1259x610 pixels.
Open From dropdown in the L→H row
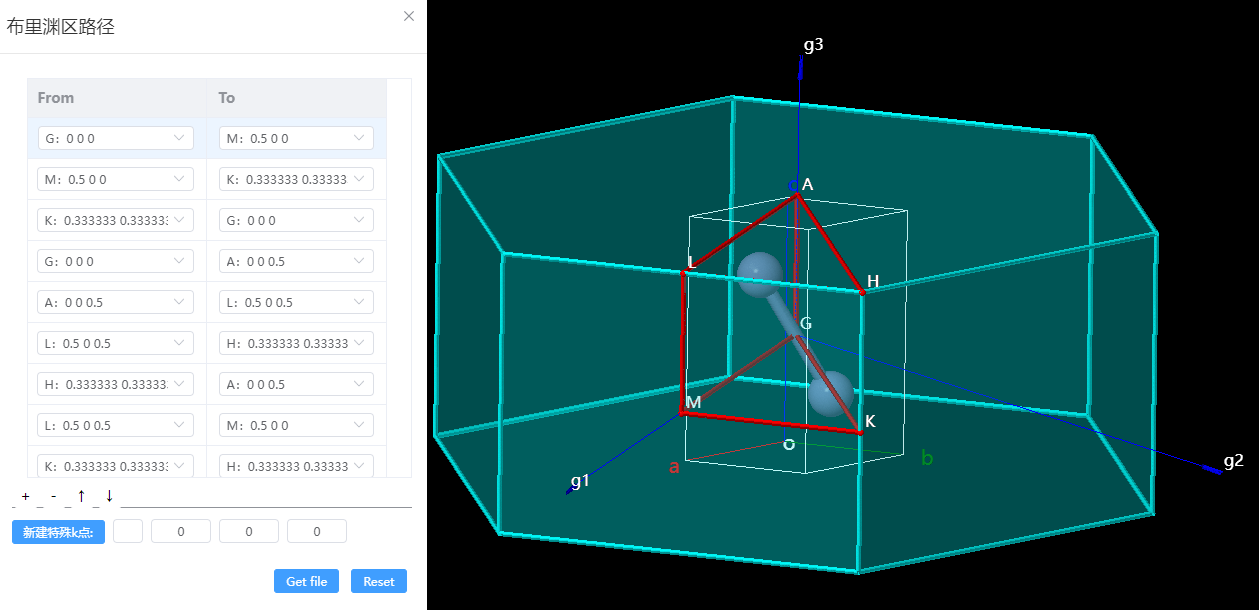pos(116,343)
